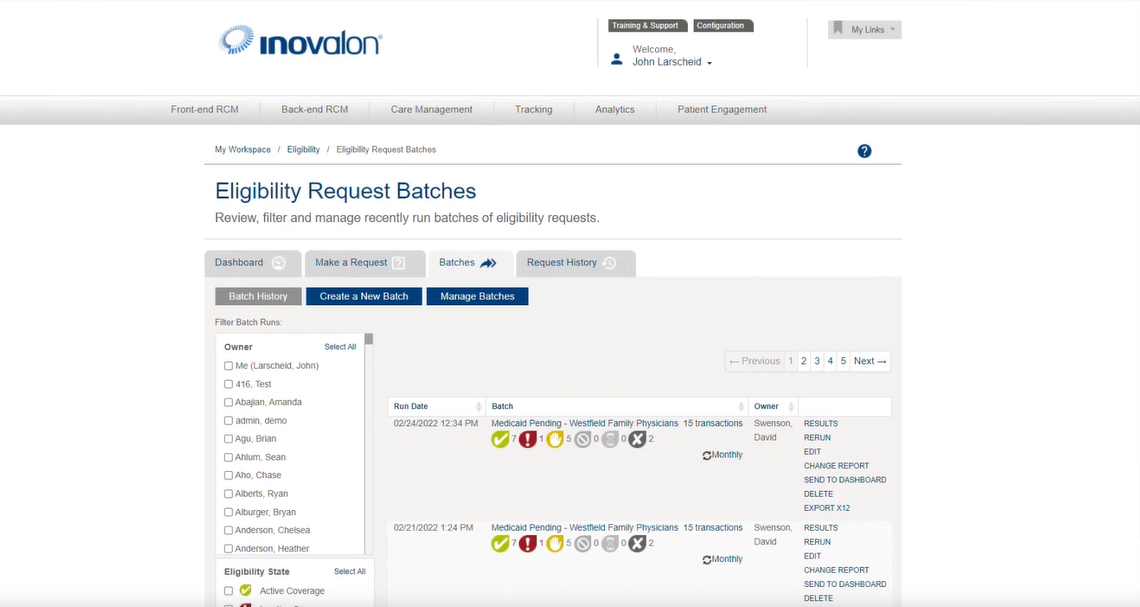
Task: Click dark X icon in 02/21/2022 batch
Action: click(638, 544)
